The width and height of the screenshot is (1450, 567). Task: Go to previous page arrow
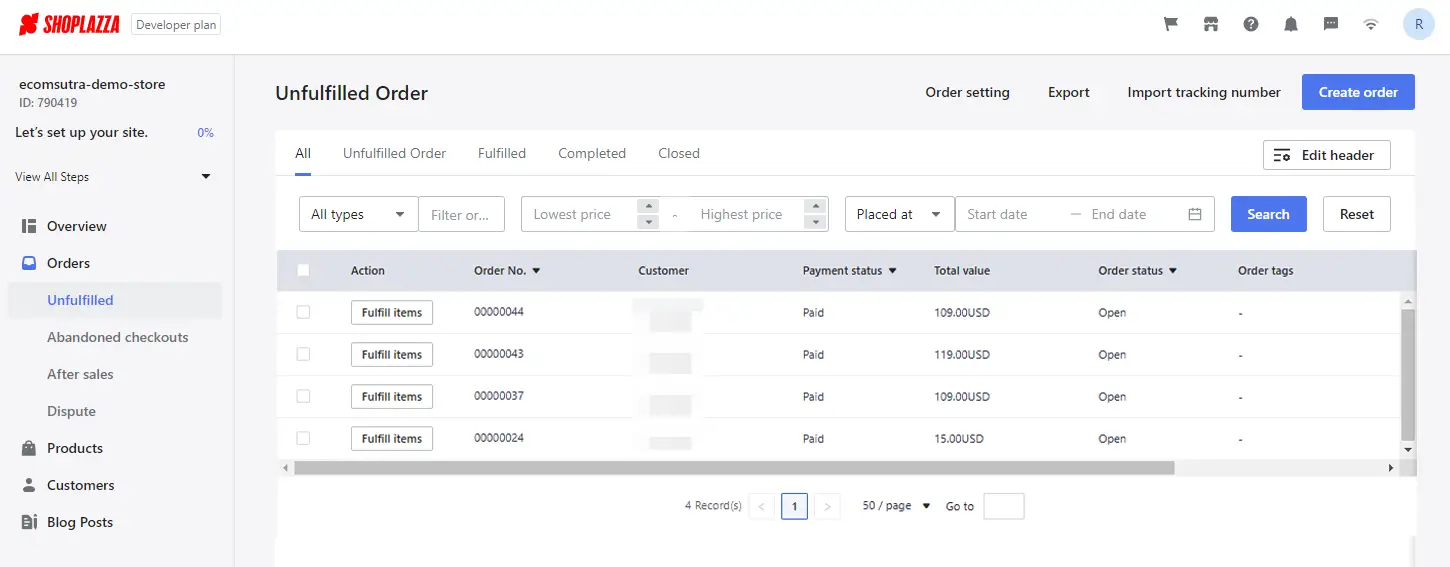[761, 507]
